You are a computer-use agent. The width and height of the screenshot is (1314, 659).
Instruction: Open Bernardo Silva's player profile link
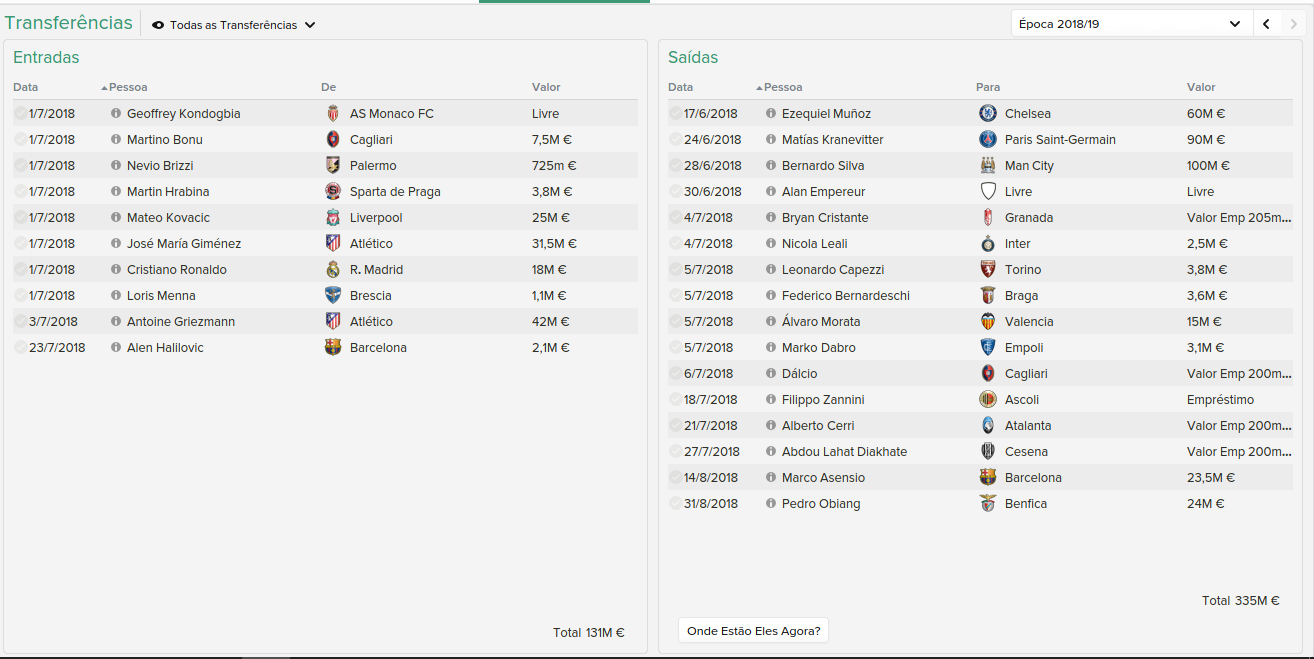(x=823, y=165)
